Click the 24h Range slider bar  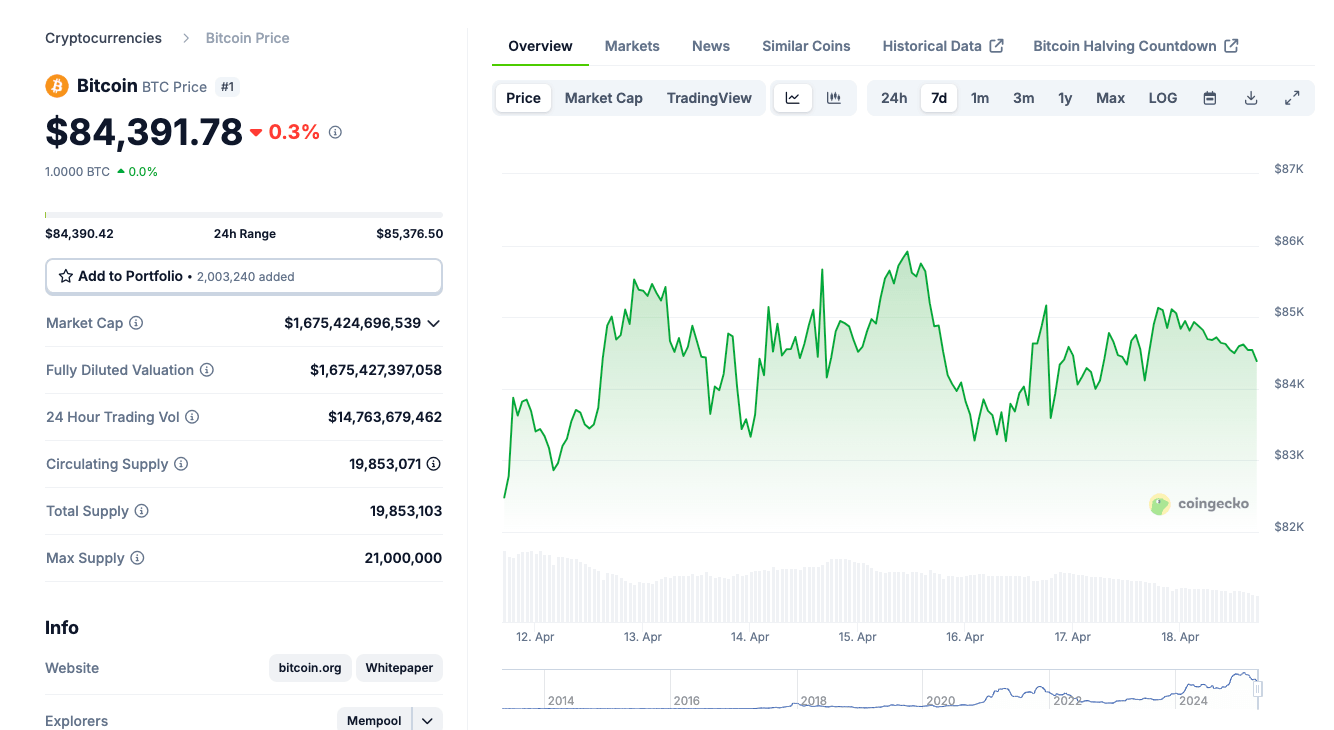(x=243, y=213)
